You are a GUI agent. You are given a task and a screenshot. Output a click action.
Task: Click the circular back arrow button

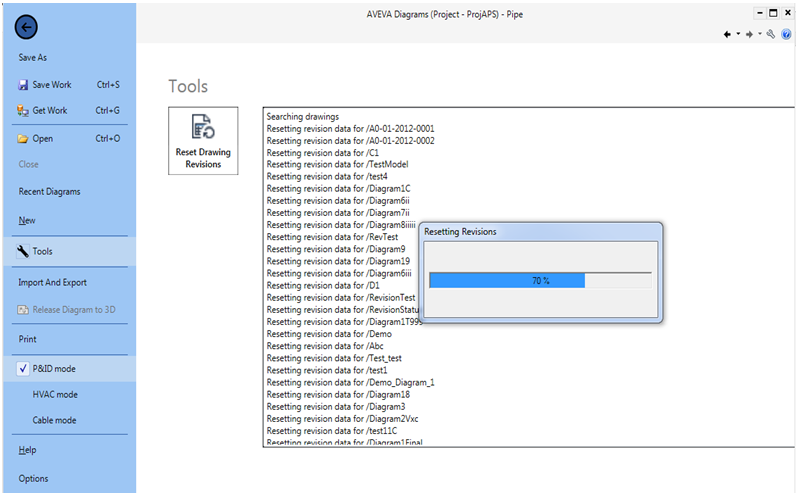pos(26,27)
